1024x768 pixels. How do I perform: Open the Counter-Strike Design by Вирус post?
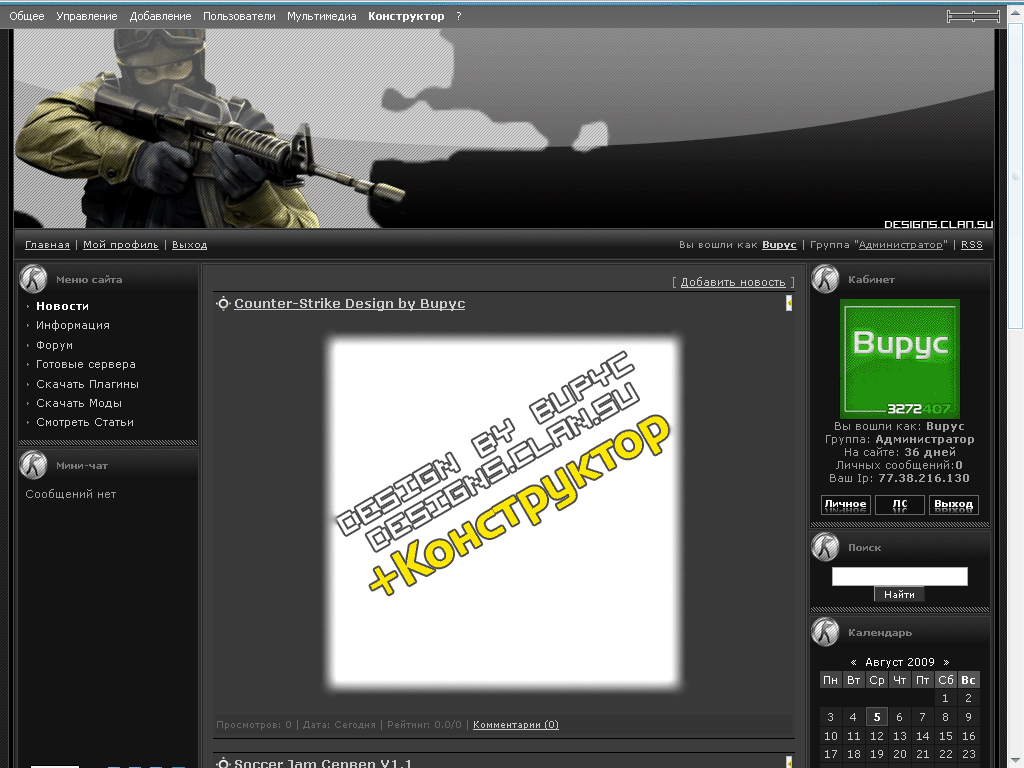tap(349, 304)
